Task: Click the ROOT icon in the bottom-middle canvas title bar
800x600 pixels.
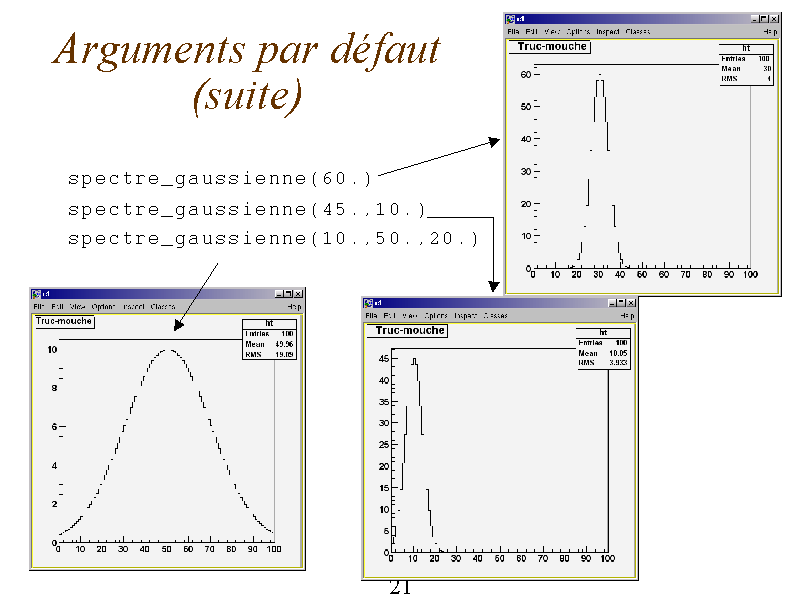Action: [x=369, y=303]
